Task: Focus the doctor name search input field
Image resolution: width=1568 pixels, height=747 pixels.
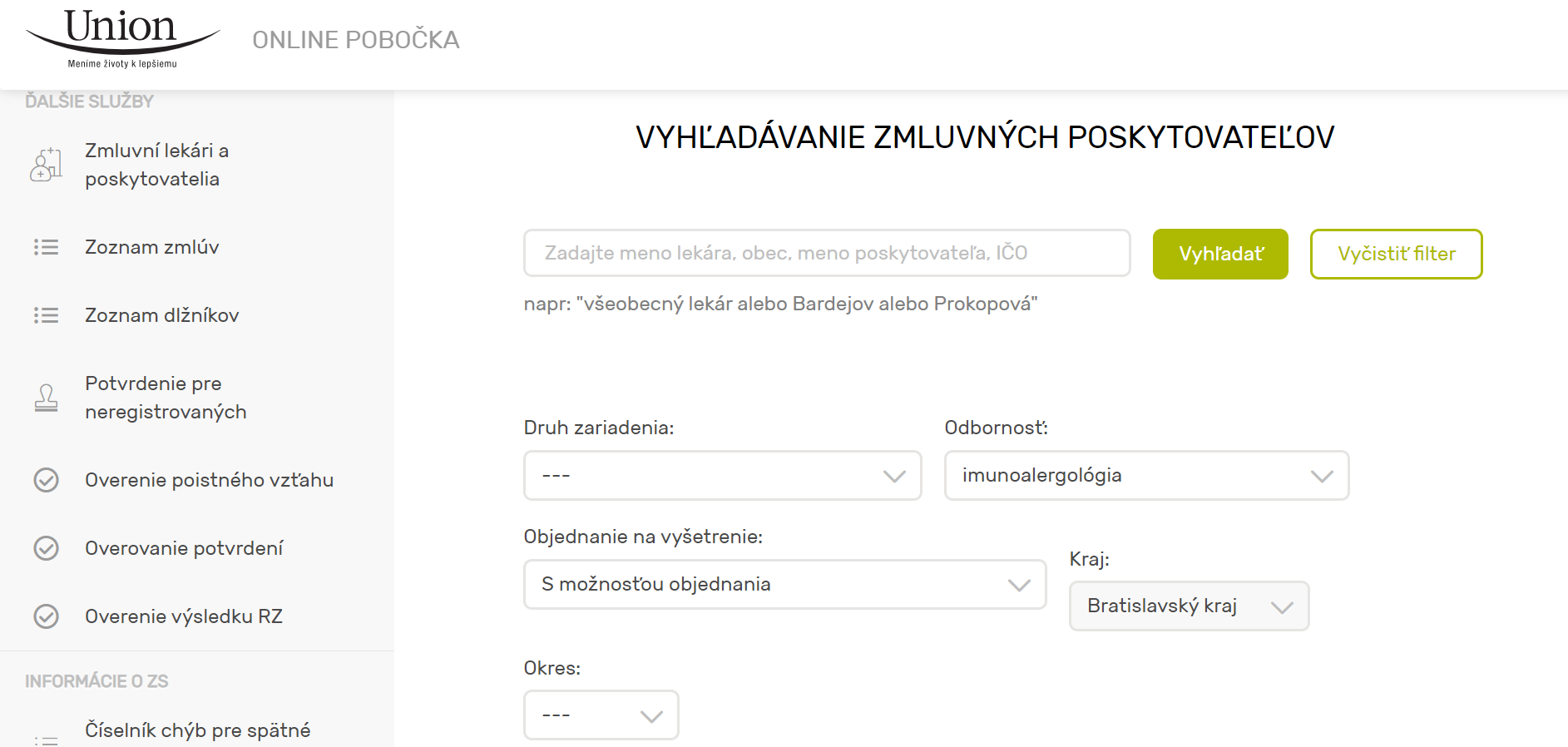Action: [x=826, y=253]
